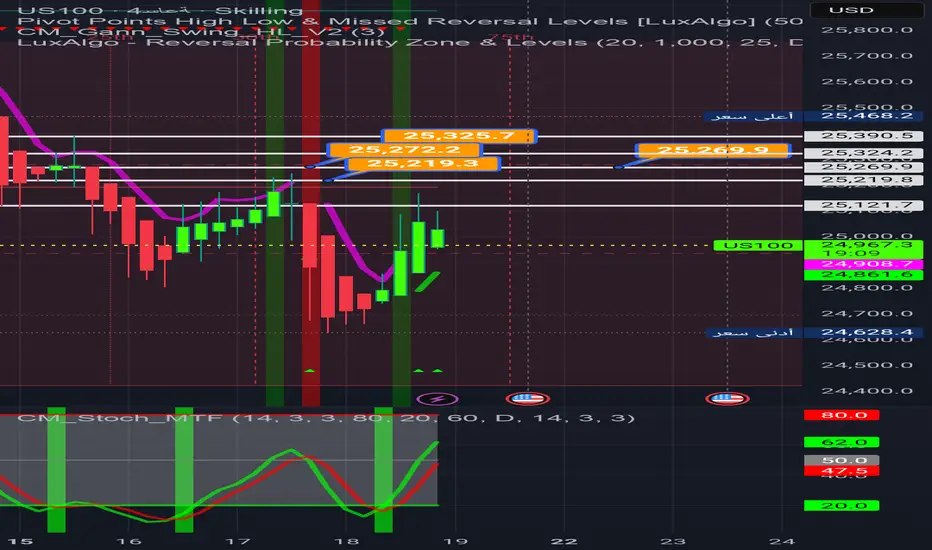Click the 25,219.8 price scale label
Screen dimensions: 932x550
(863, 180)
